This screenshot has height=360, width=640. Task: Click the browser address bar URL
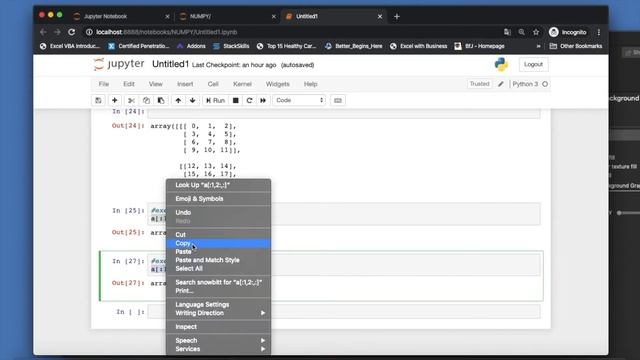167,32
